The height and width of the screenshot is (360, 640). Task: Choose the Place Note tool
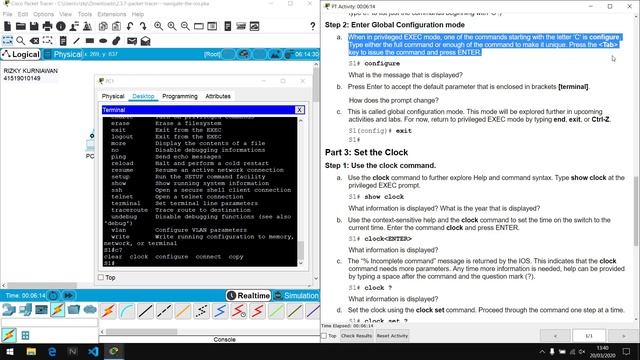point(63,40)
